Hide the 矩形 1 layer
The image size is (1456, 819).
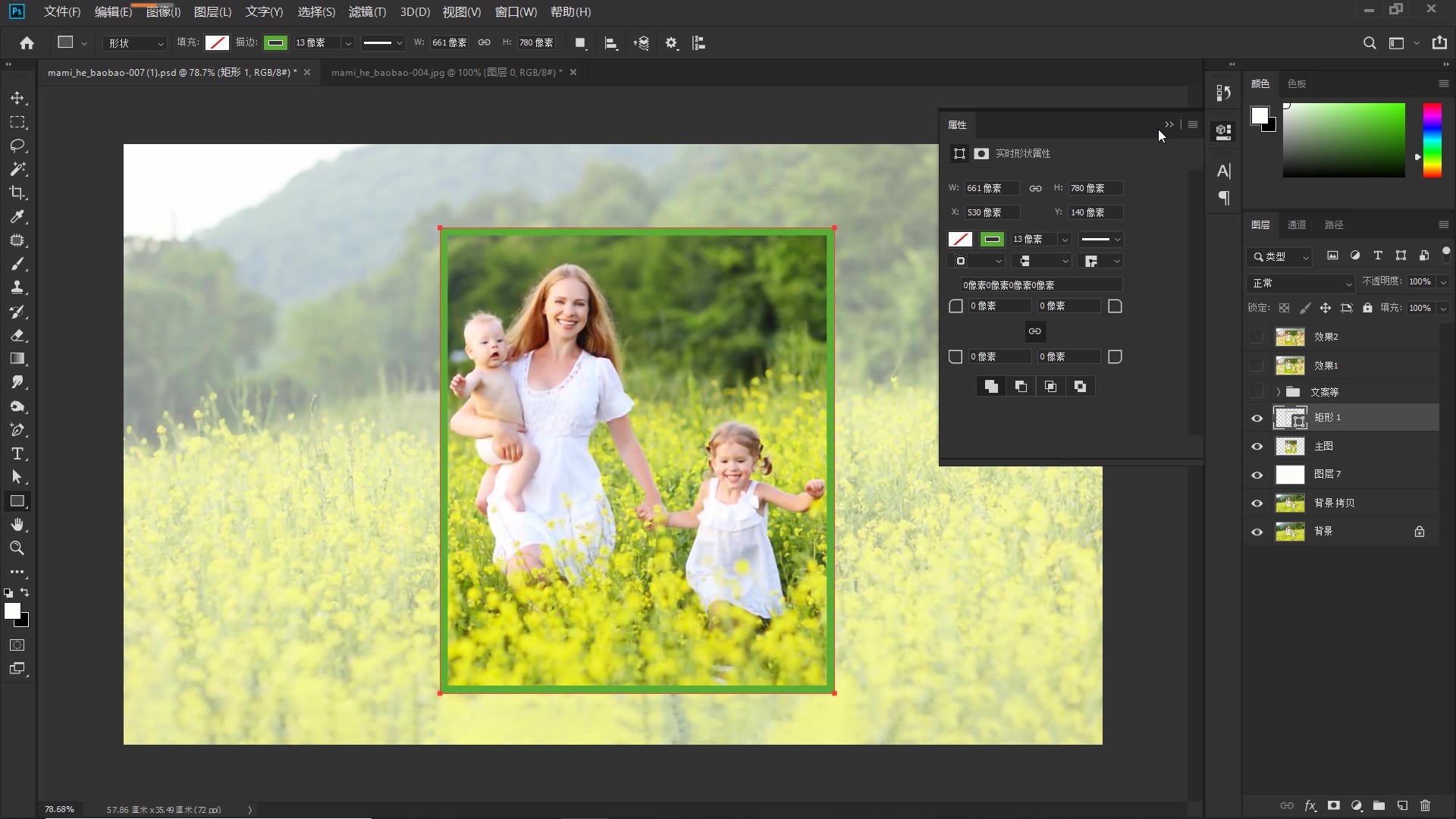coord(1257,418)
